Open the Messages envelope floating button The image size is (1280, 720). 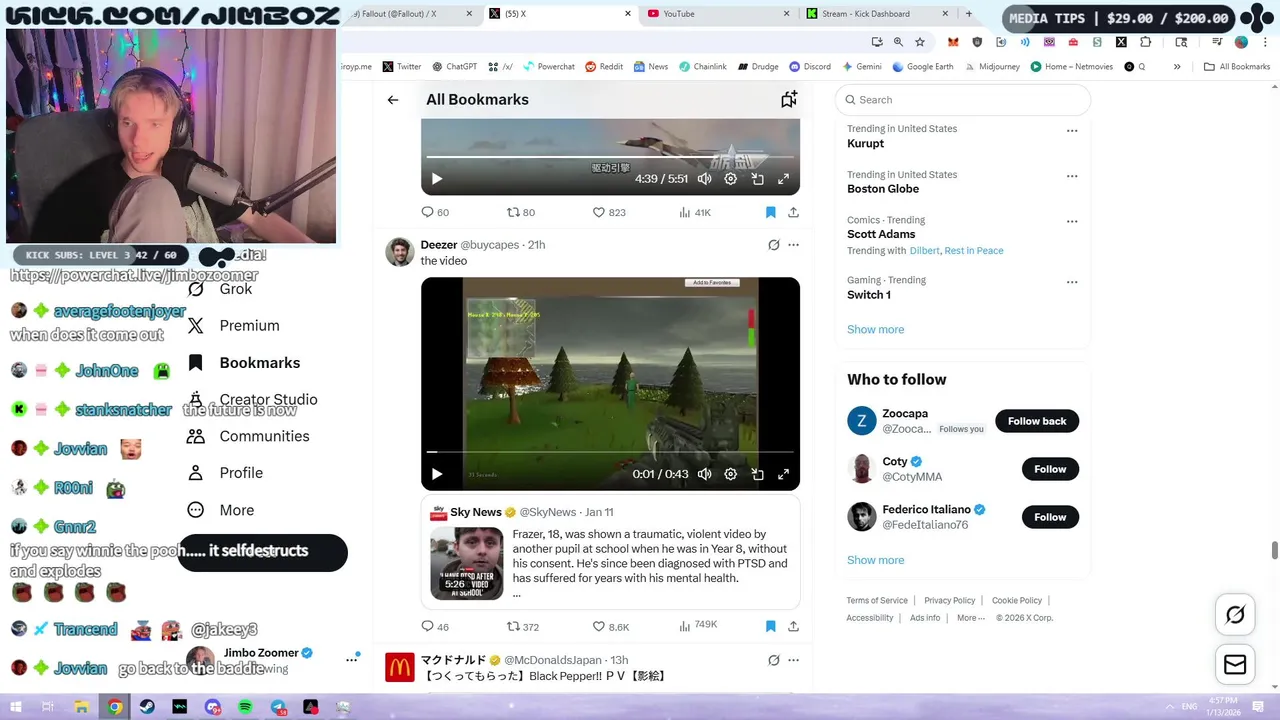[1235, 664]
